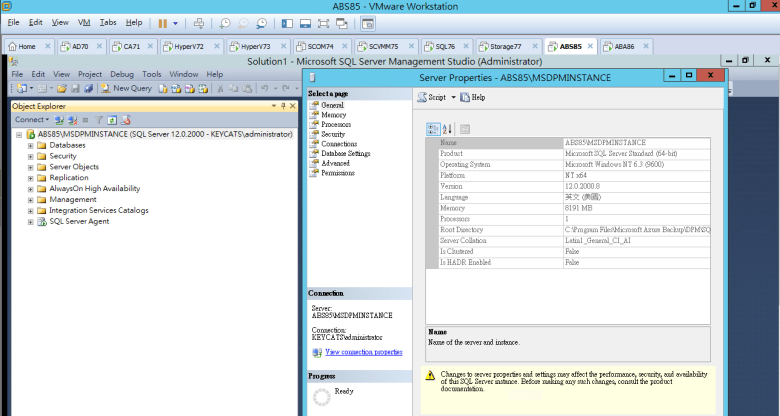
Task: Pin the Object Explorer panel with pushpin
Action: click(282, 105)
